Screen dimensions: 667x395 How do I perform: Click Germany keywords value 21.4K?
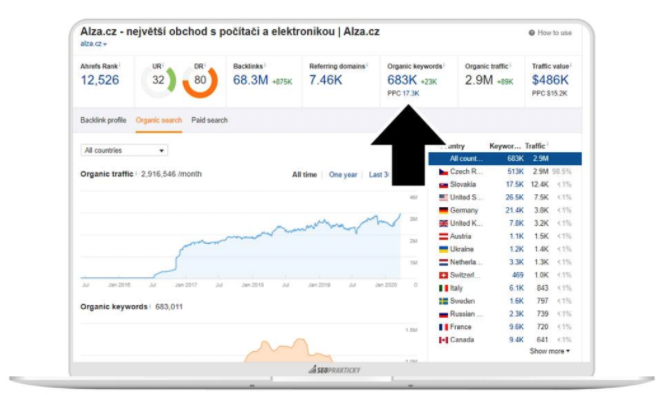(x=514, y=210)
